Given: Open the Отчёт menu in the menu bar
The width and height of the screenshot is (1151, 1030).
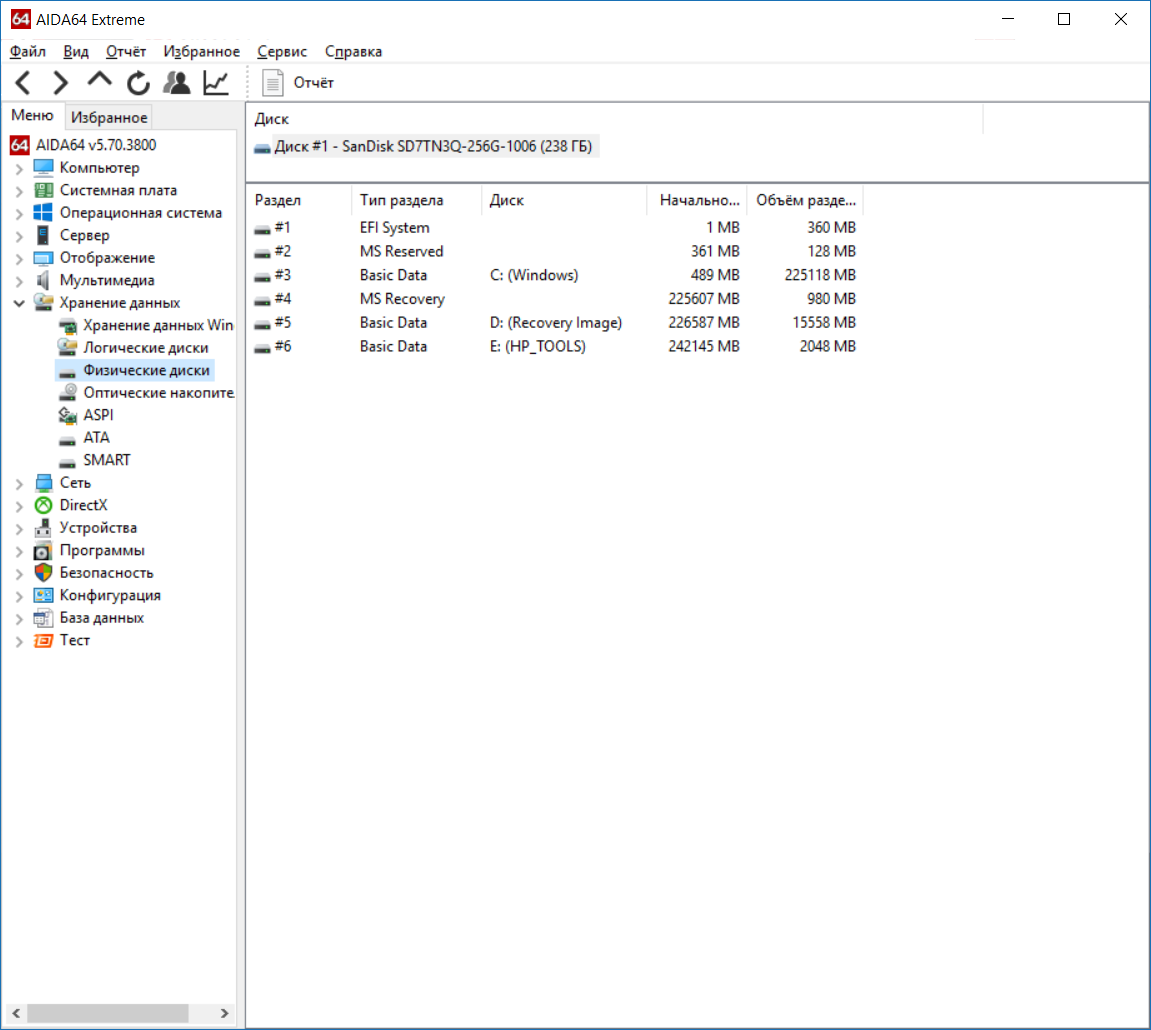Looking at the screenshot, I should (x=126, y=51).
